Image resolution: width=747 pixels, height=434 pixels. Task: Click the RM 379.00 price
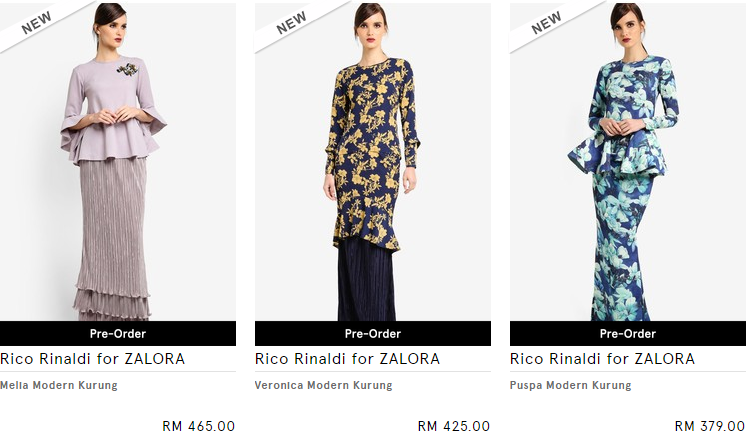pos(710,426)
